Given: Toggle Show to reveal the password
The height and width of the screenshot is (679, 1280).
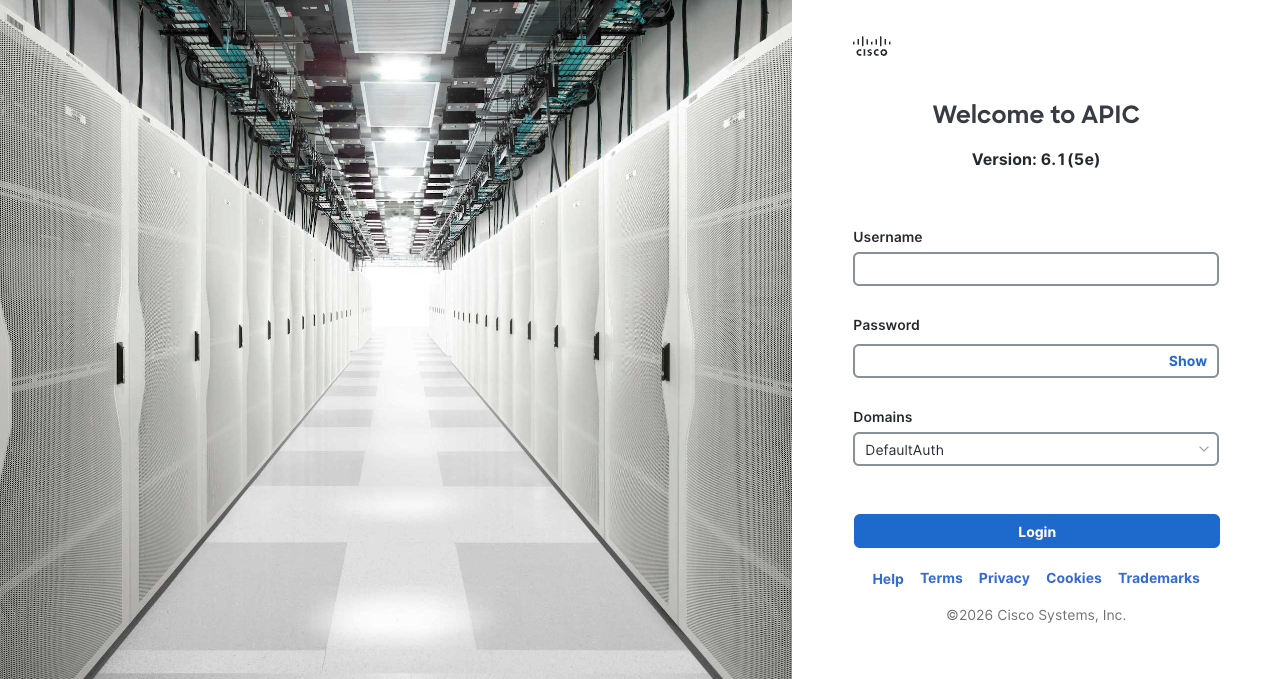Looking at the screenshot, I should pos(1187,361).
